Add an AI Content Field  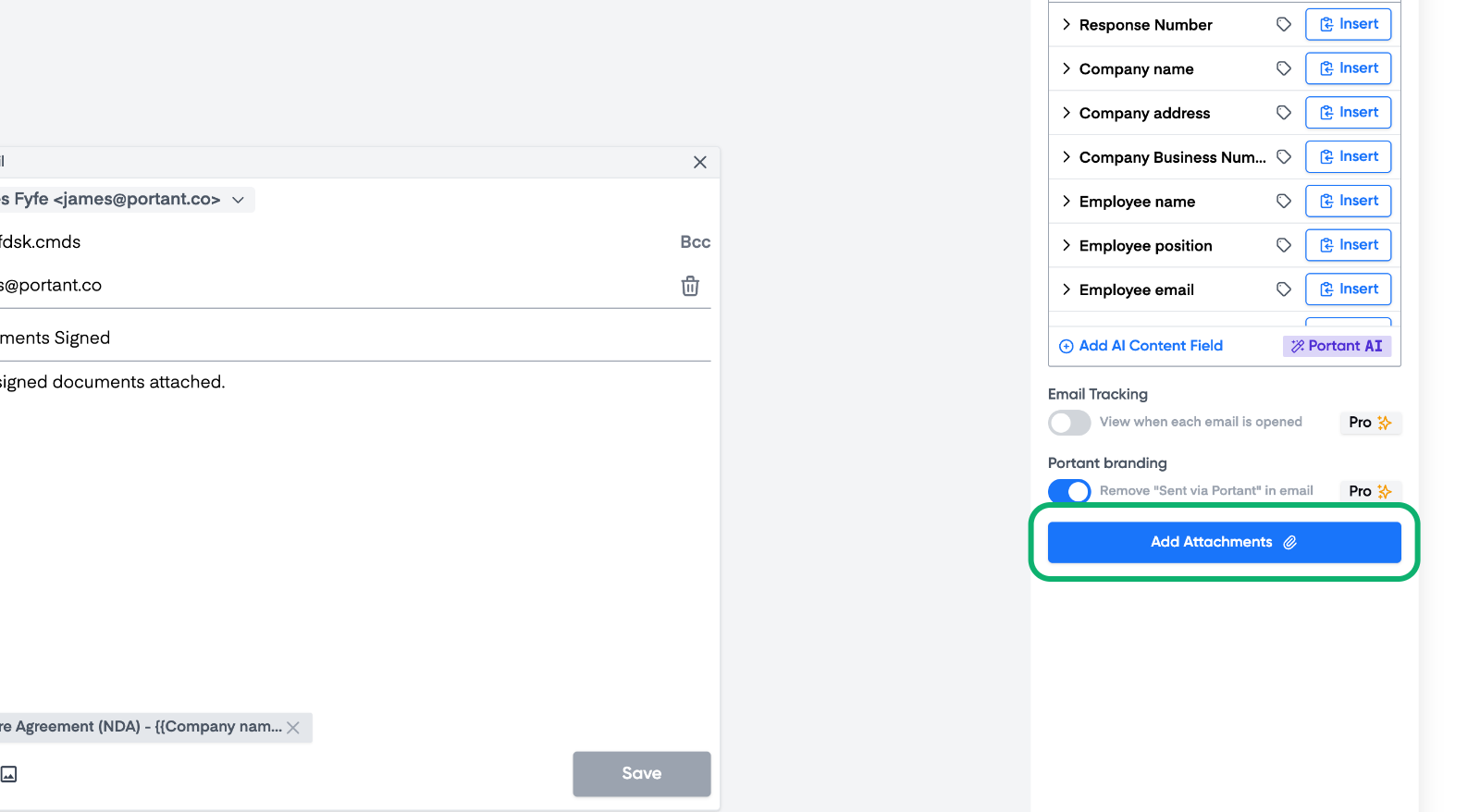click(x=1141, y=346)
